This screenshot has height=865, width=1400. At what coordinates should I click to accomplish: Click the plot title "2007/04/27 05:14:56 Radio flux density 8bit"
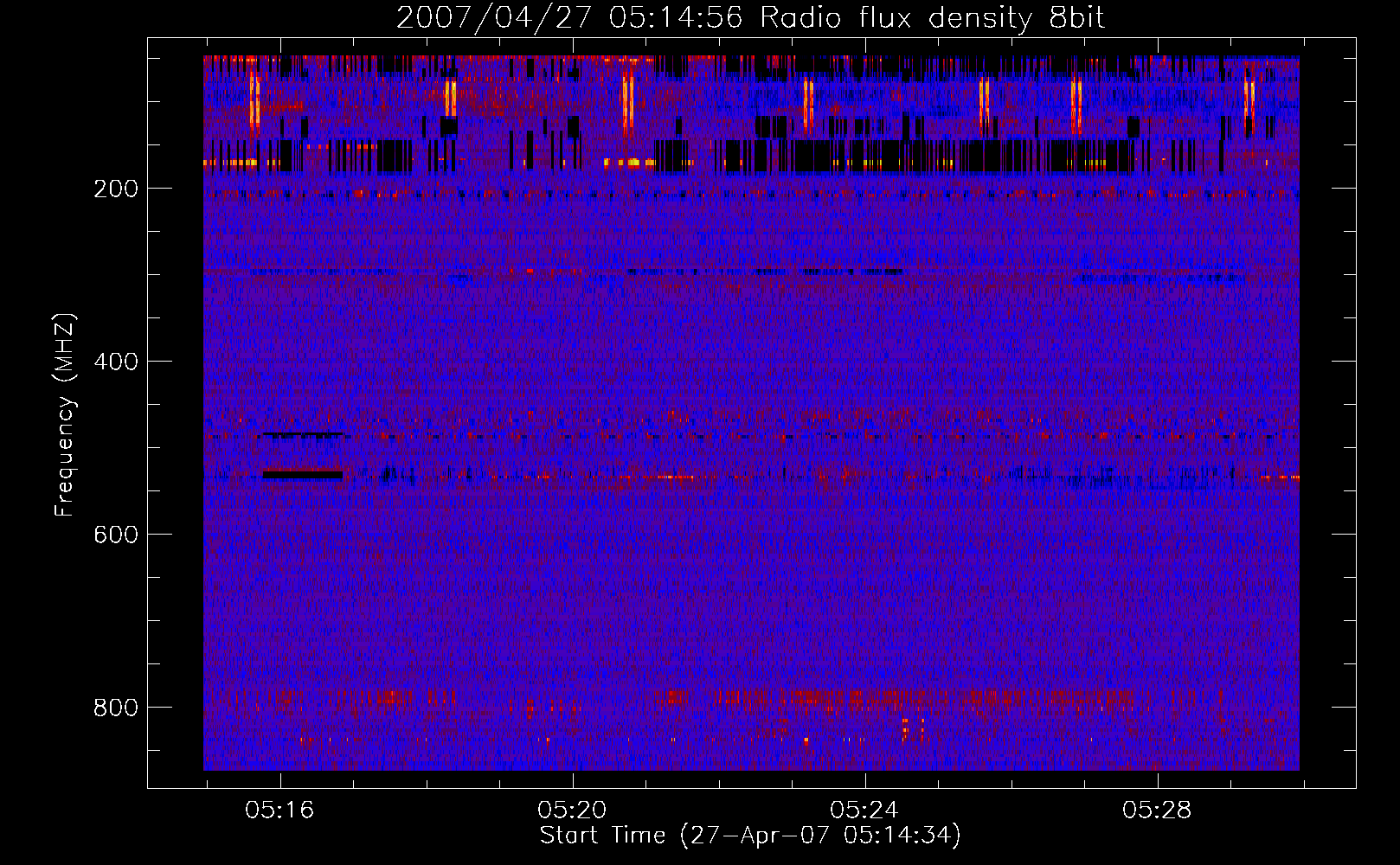click(x=750, y=18)
